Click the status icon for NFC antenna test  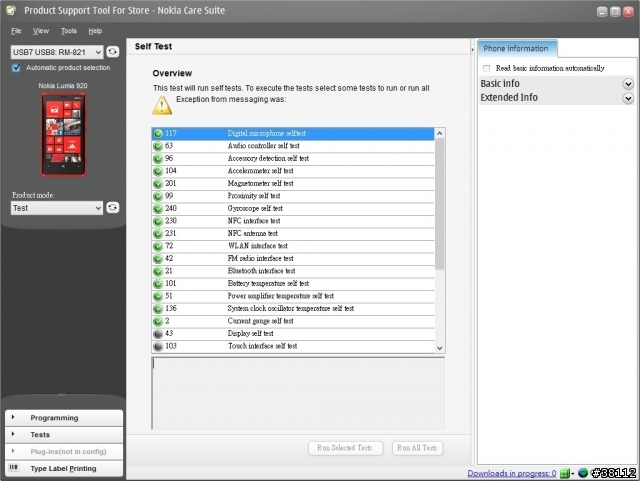(158, 234)
